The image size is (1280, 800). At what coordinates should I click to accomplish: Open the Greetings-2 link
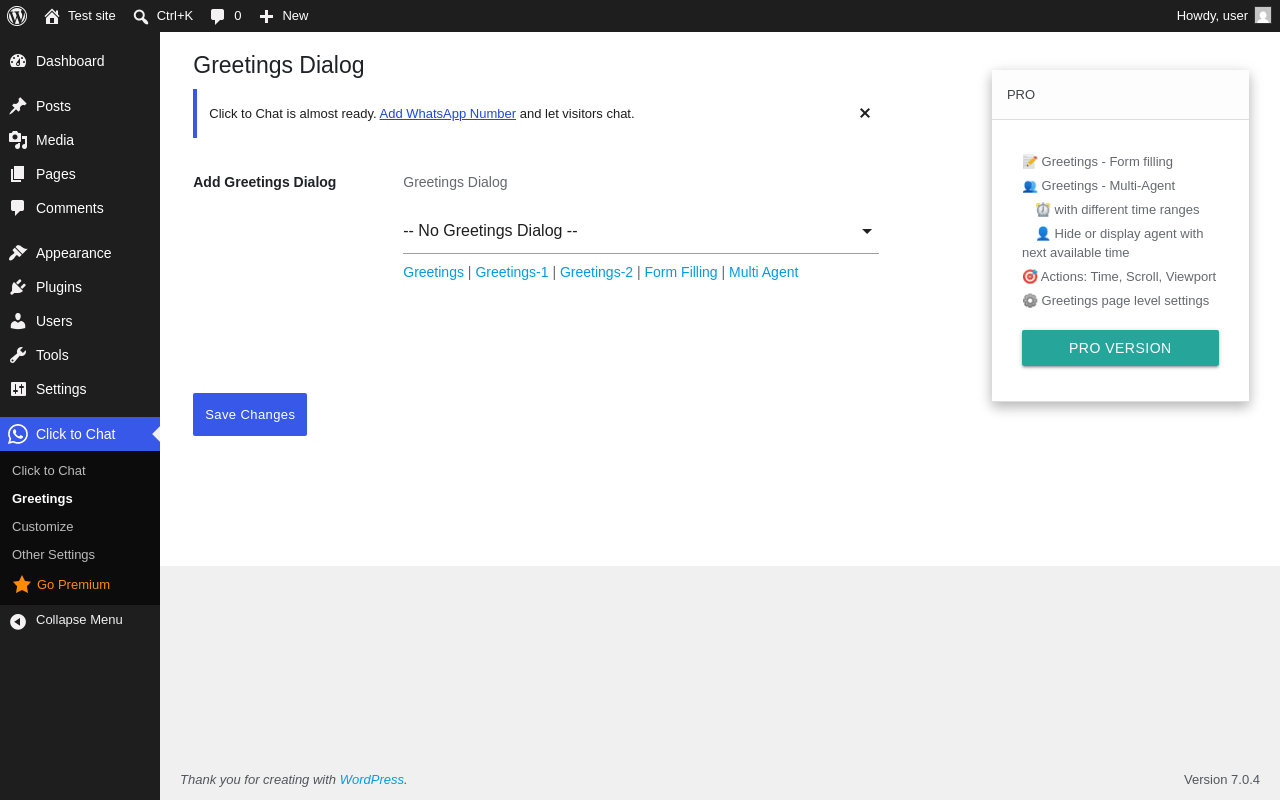pyautogui.click(x=596, y=272)
